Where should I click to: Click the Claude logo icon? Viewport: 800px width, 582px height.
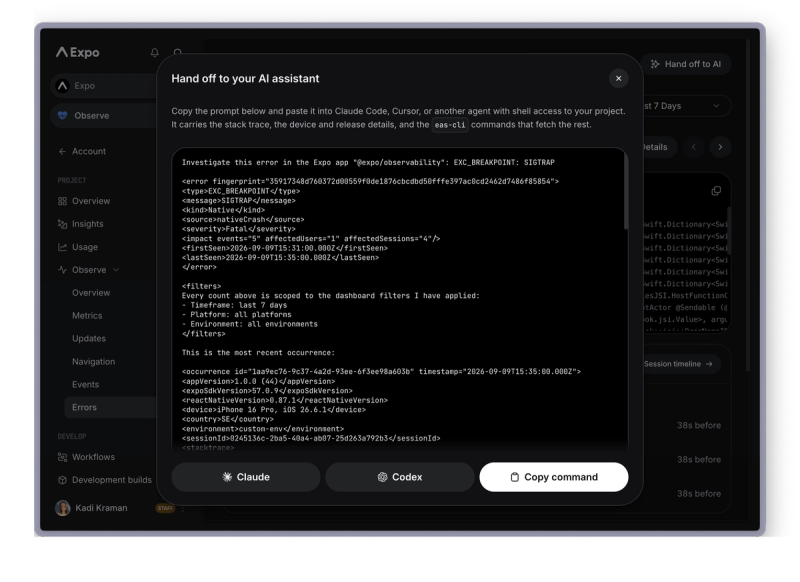click(x=227, y=477)
